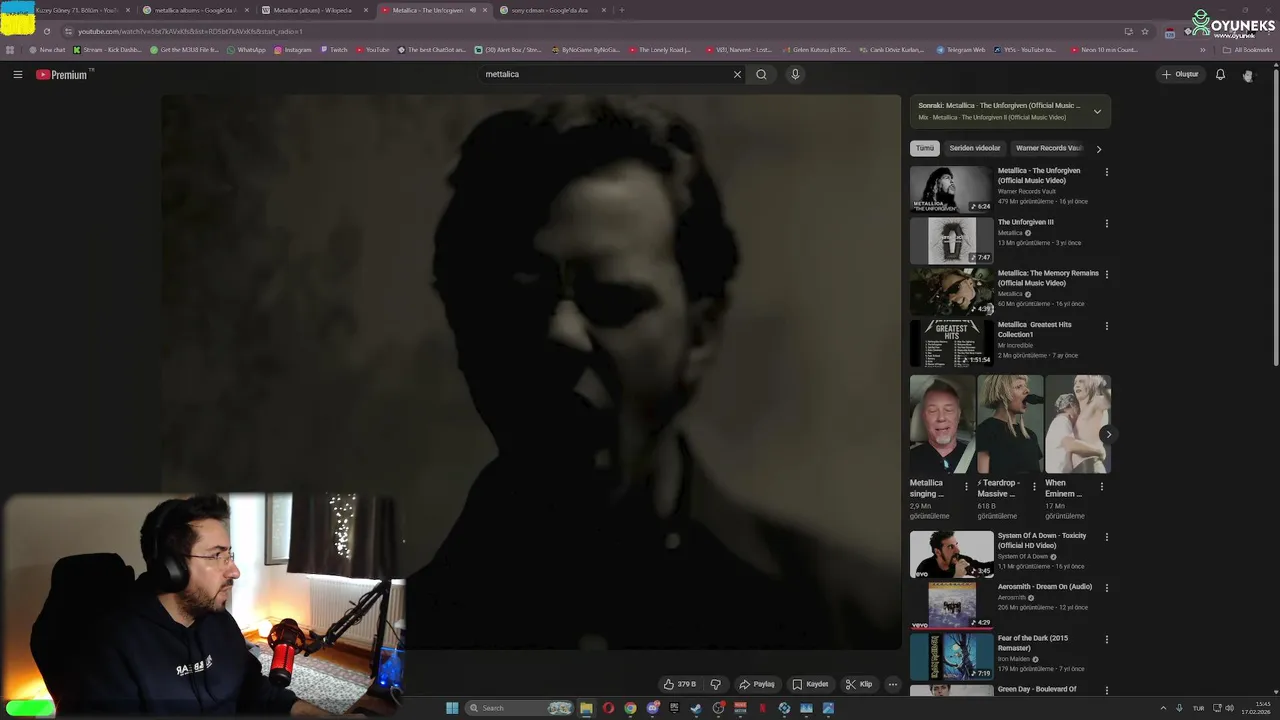Open a new browser tab
1280x720 pixels.
coord(621,10)
